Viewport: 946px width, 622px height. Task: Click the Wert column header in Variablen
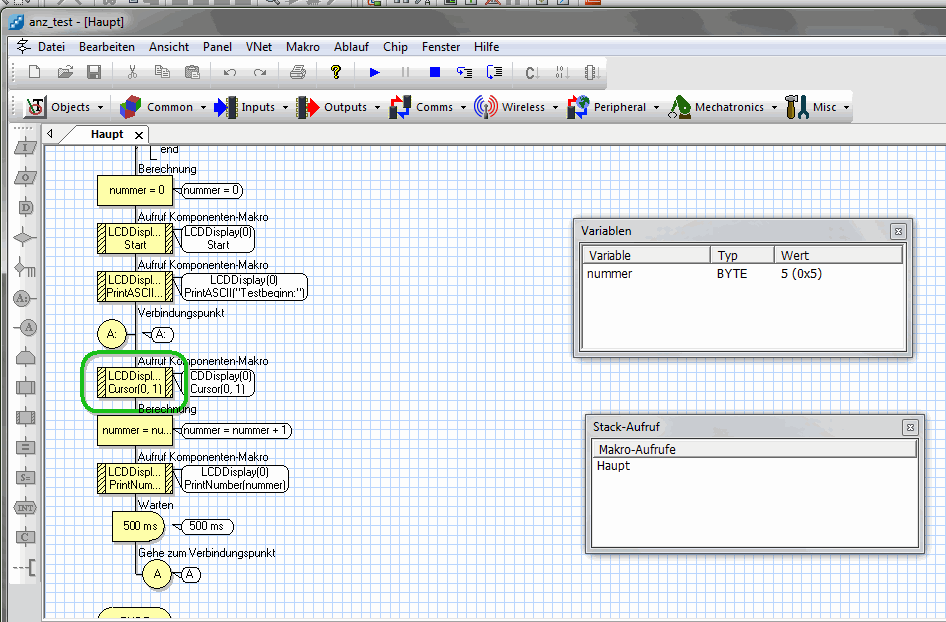click(x=837, y=255)
